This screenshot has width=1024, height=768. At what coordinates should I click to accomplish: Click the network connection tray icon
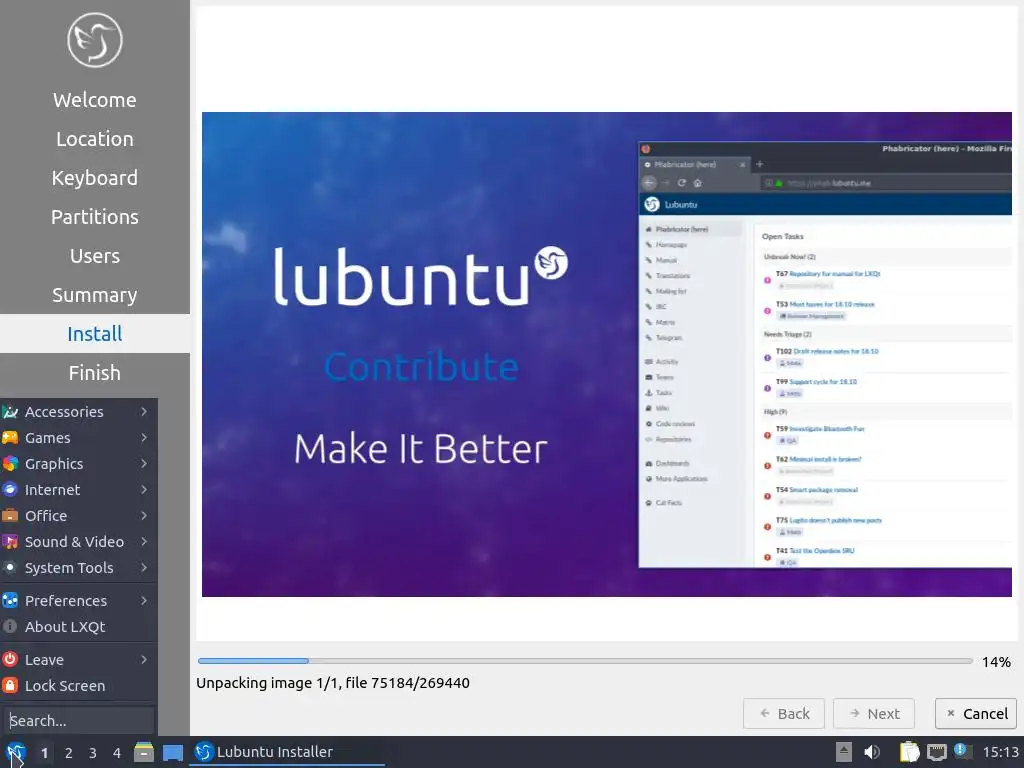point(936,752)
